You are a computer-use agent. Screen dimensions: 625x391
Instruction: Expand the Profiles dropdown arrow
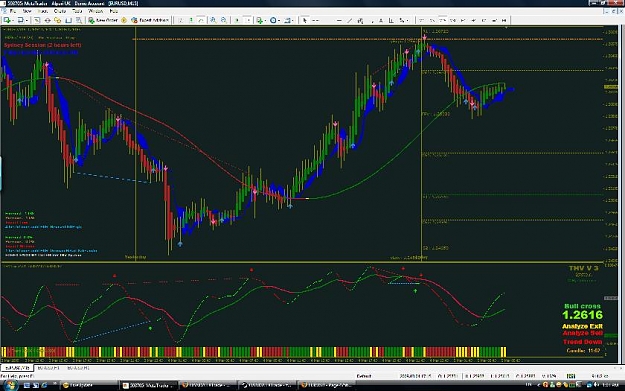tap(27, 20)
